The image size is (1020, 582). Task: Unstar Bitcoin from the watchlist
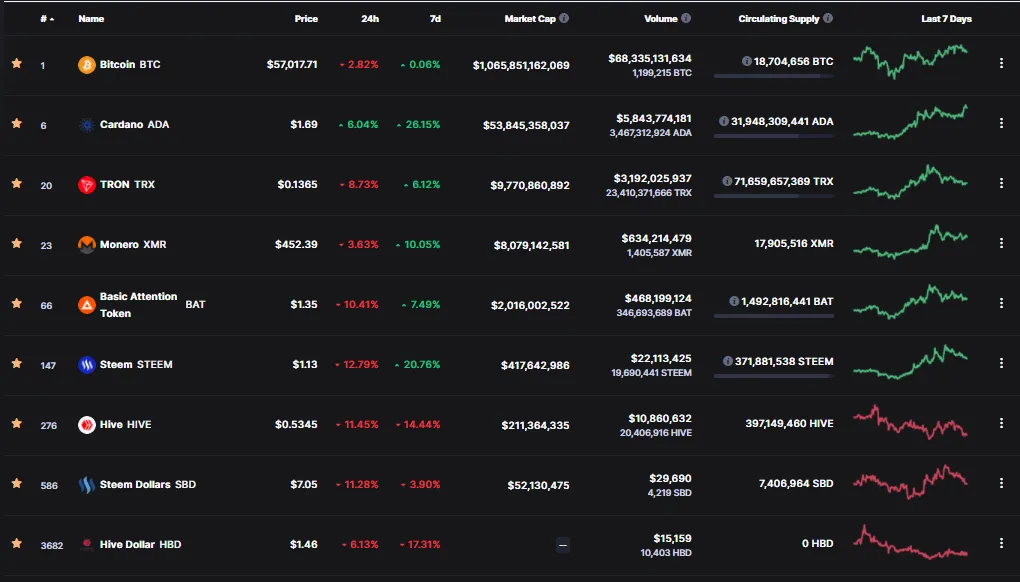coord(17,63)
